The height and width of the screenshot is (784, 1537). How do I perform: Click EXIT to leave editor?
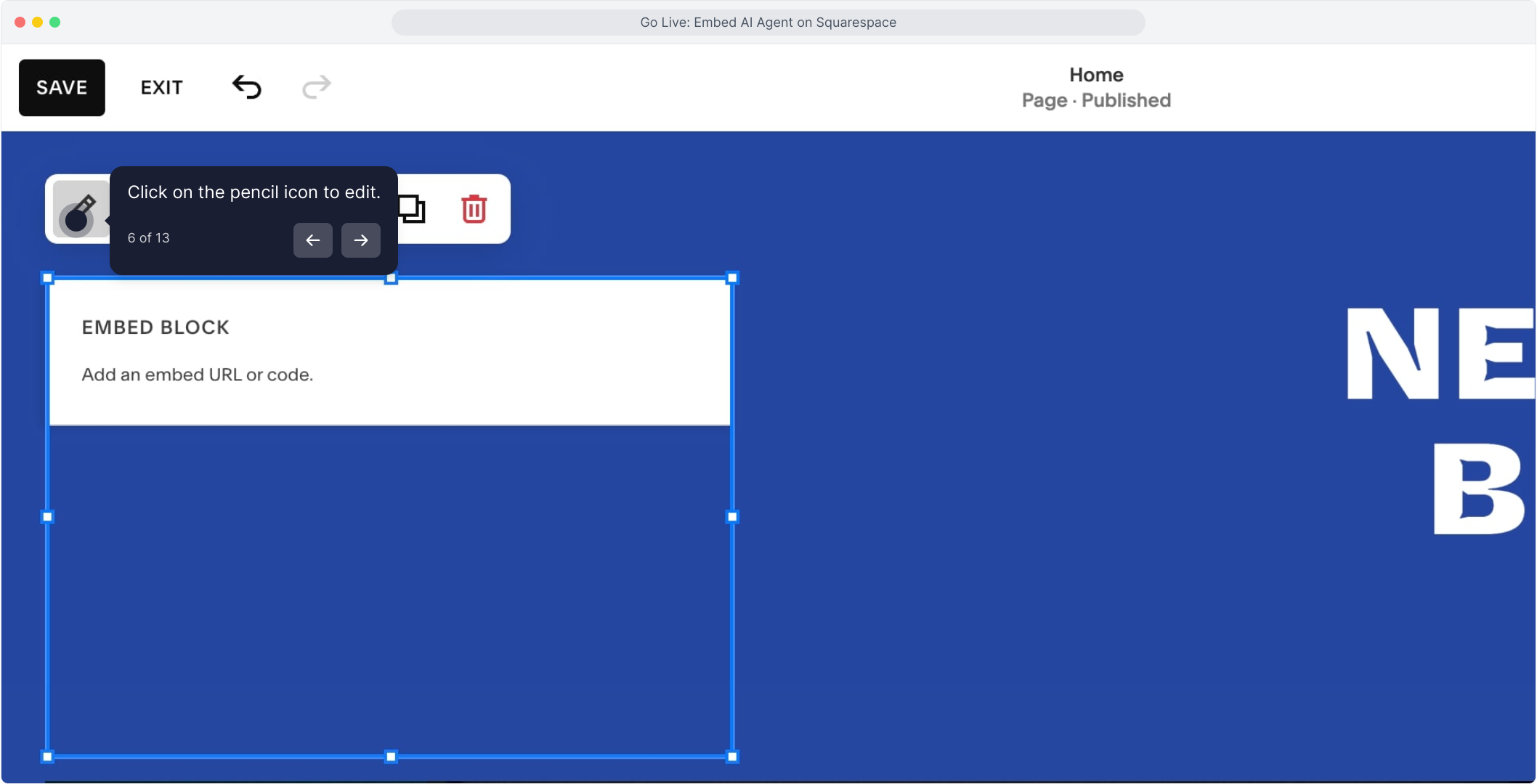pyautogui.click(x=161, y=87)
